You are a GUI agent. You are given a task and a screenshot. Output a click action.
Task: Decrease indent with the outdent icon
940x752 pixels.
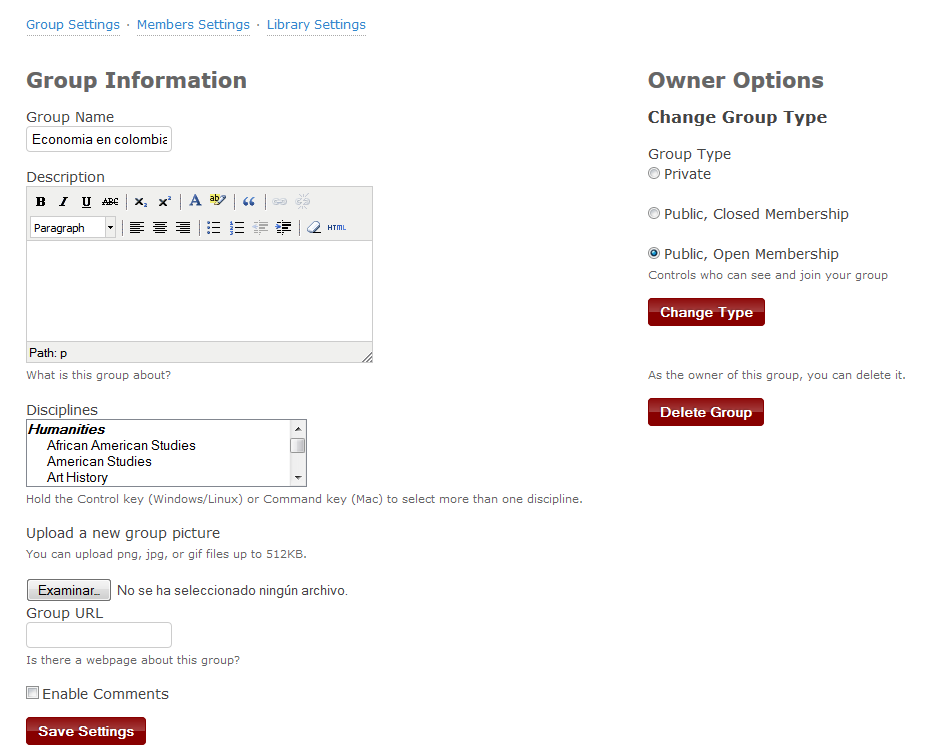click(x=260, y=228)
